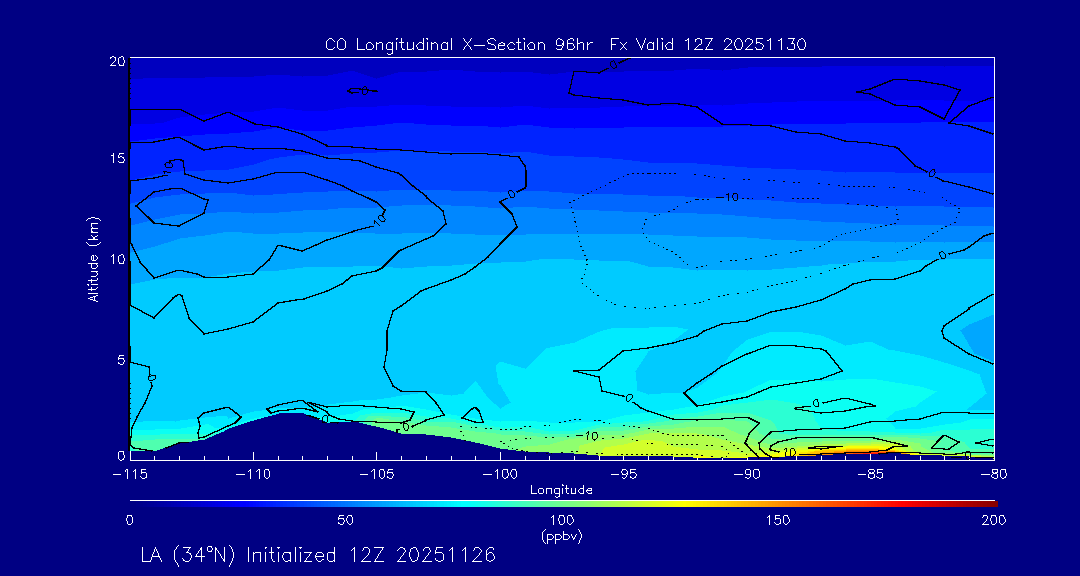Click the longitude tick label -85
The height and width of the screenshot is (576, 1080).
[871, 475]
